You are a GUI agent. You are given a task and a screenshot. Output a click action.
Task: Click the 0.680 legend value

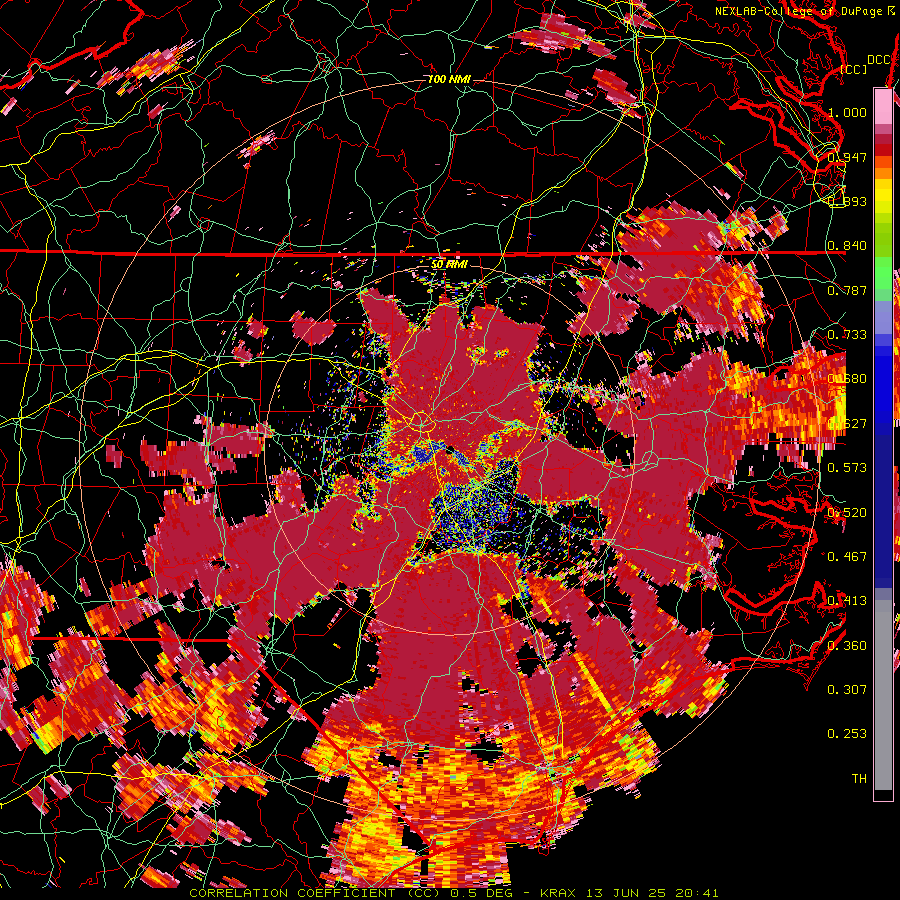pos(847,379)
